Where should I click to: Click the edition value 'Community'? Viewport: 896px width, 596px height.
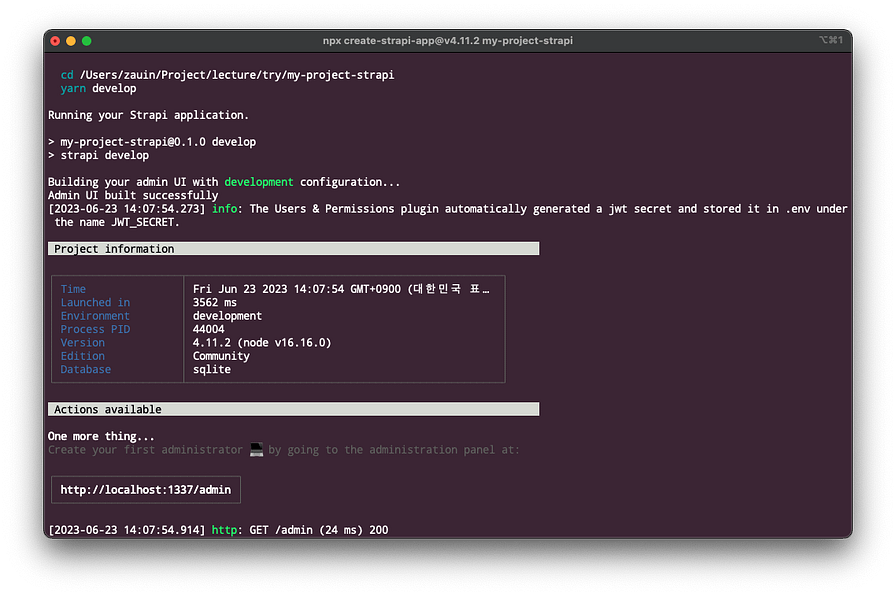pos(221,356)
